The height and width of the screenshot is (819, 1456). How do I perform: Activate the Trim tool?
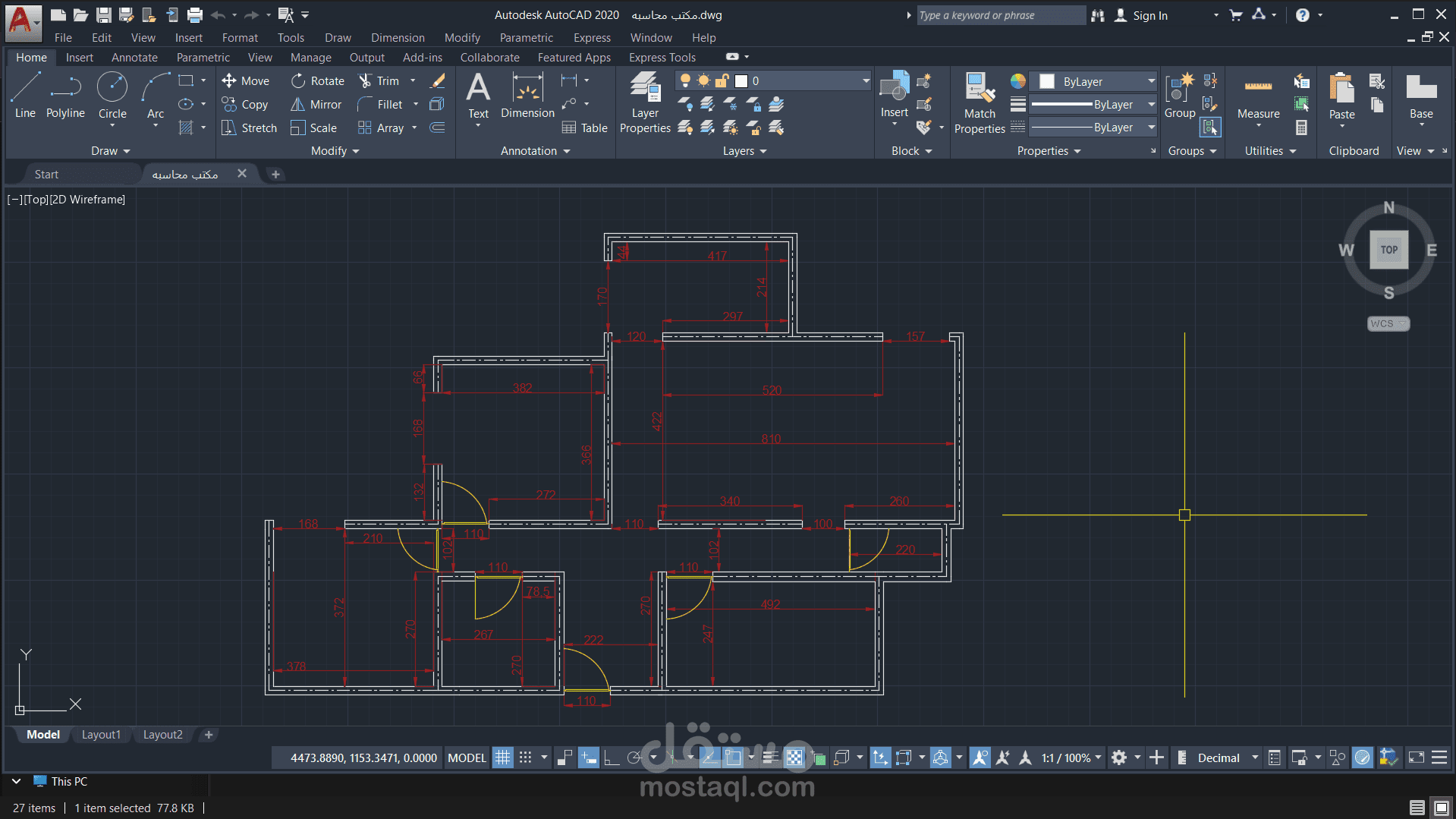[x=379, y=81]
